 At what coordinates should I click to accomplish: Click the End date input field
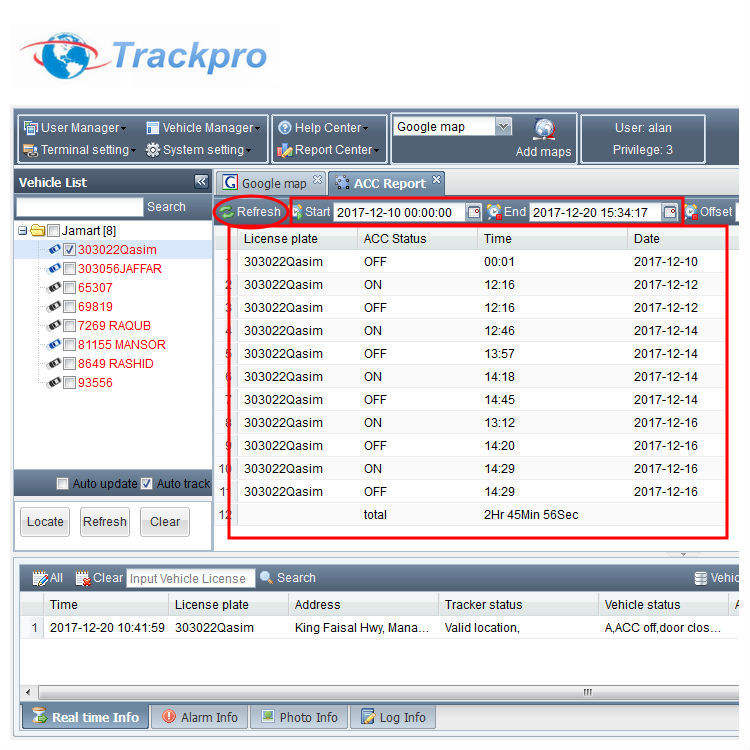(x=596, y=212)
